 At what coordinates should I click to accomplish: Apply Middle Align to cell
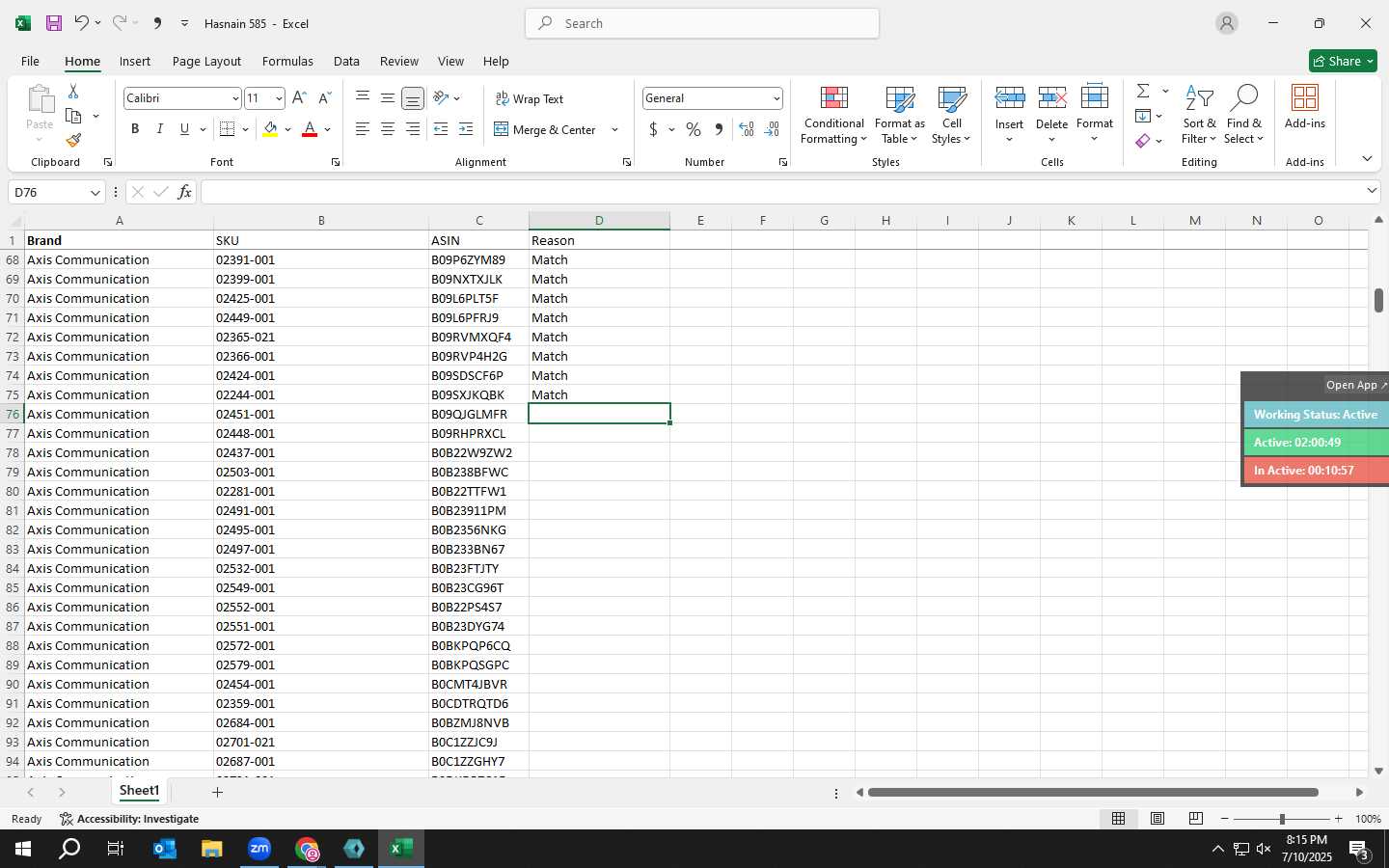pyautogui.click(x=388, y=97)
